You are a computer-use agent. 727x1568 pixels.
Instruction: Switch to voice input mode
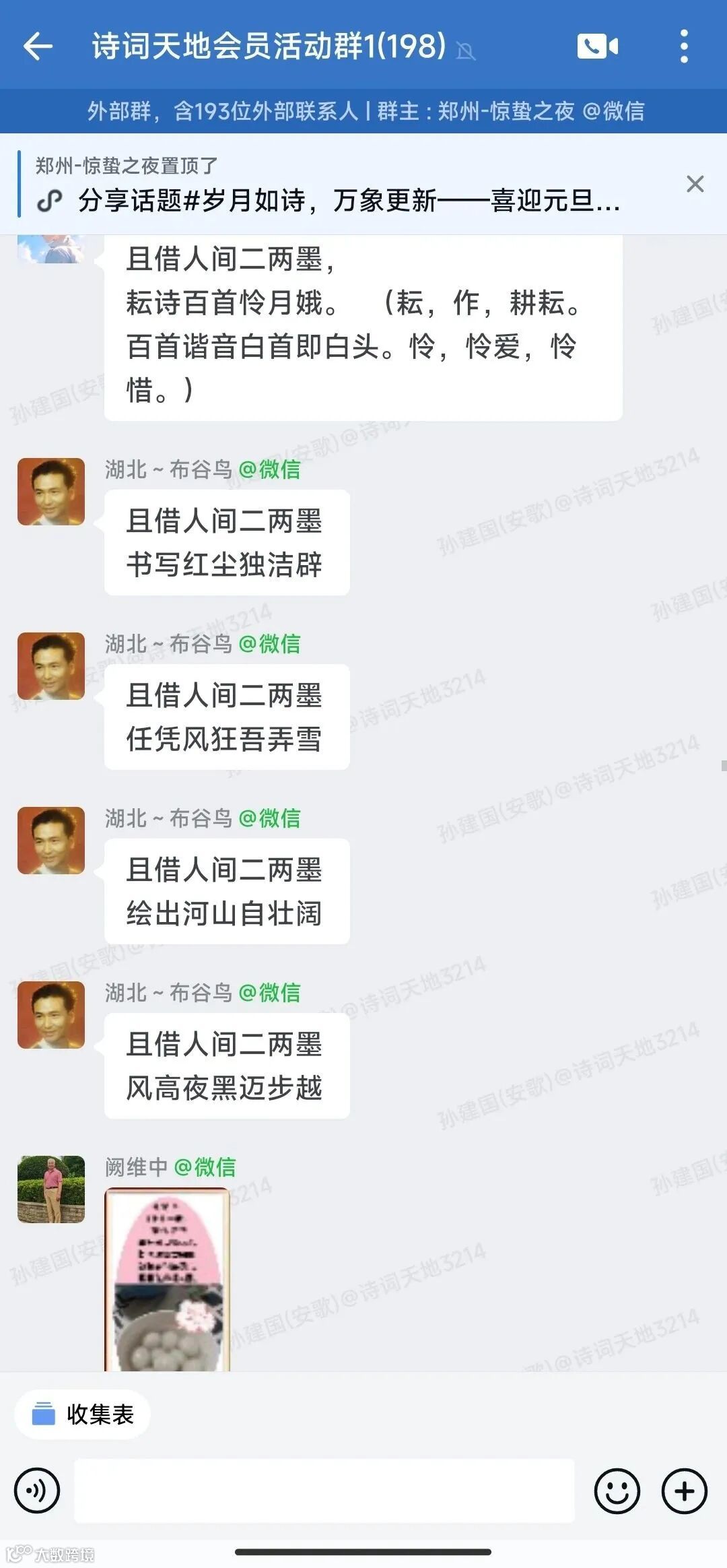tap(36, 1490)
